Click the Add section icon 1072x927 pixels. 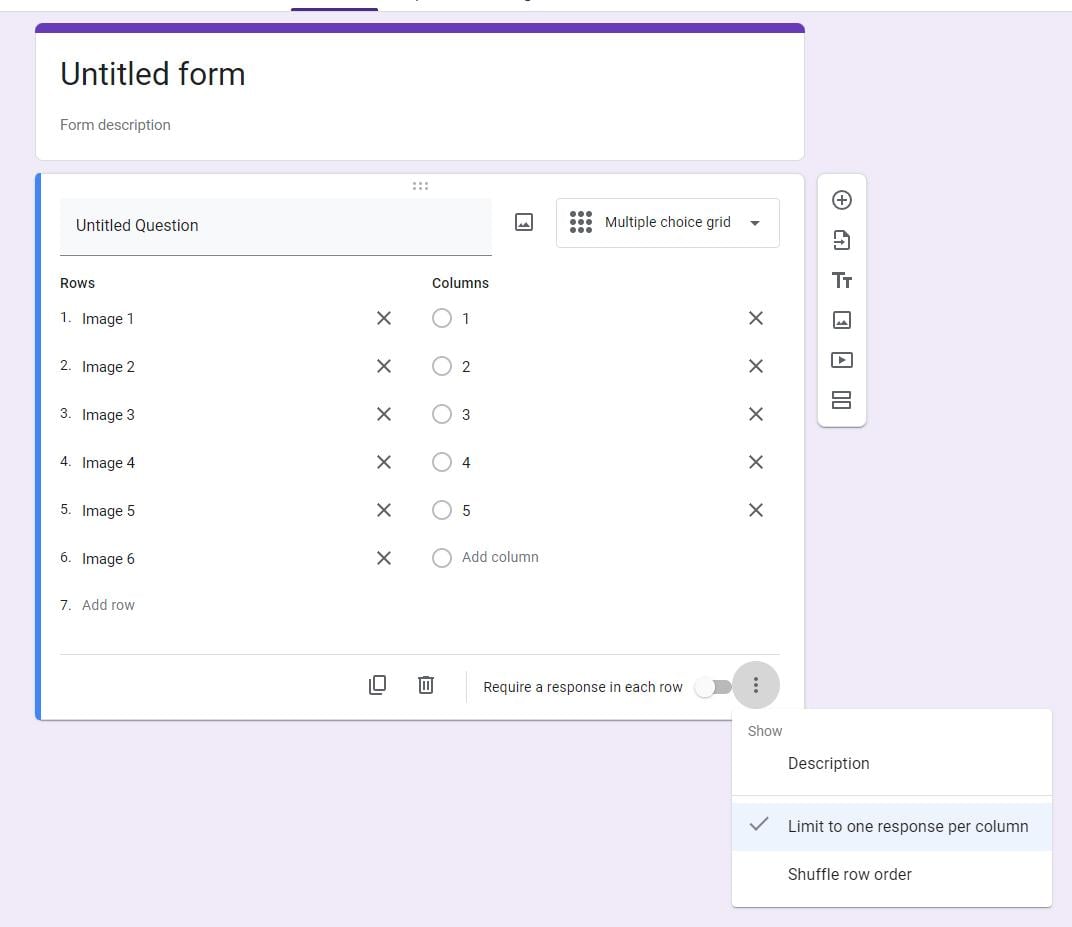[842, 400]
